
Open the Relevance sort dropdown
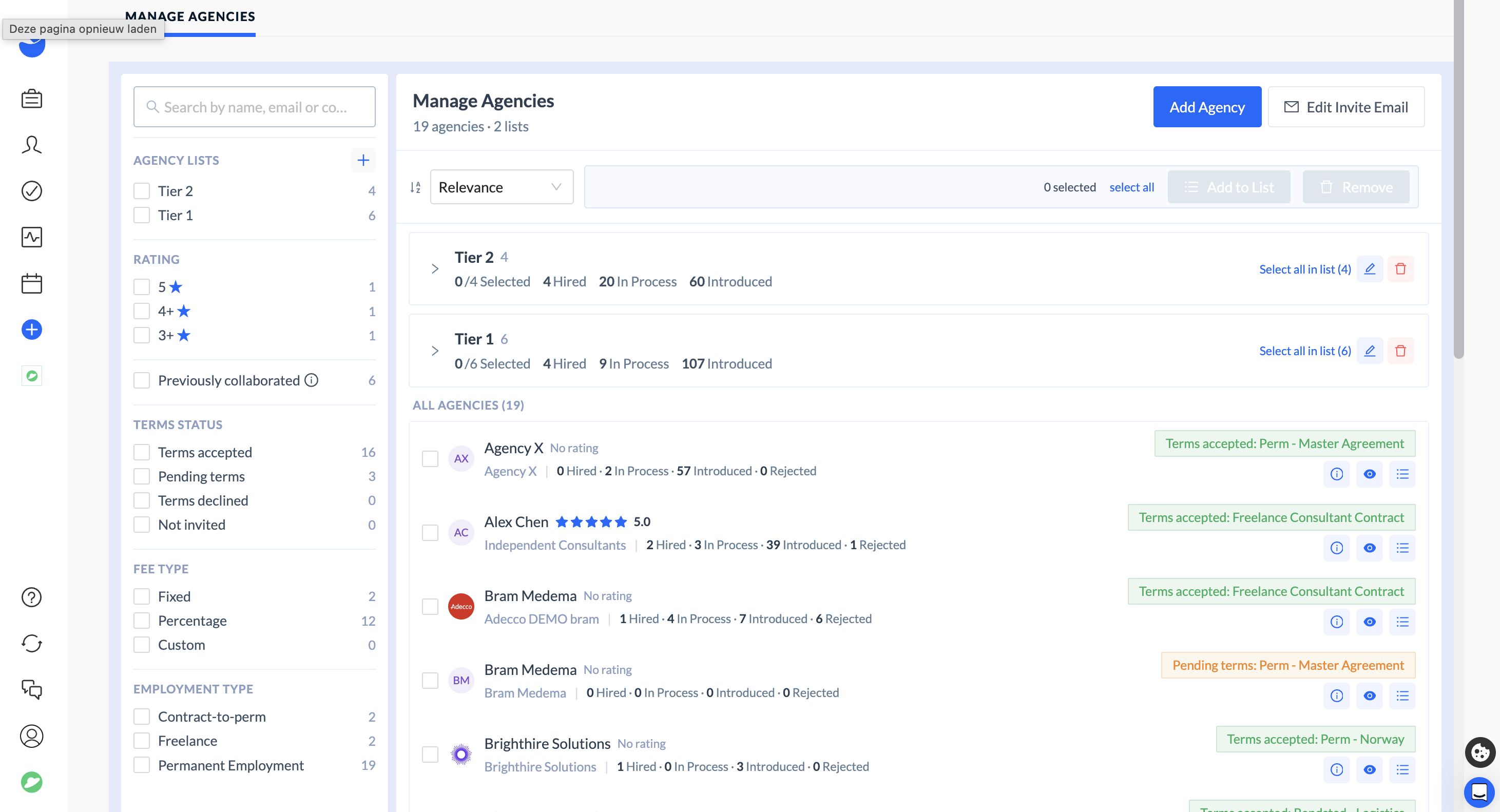(502, 187)
